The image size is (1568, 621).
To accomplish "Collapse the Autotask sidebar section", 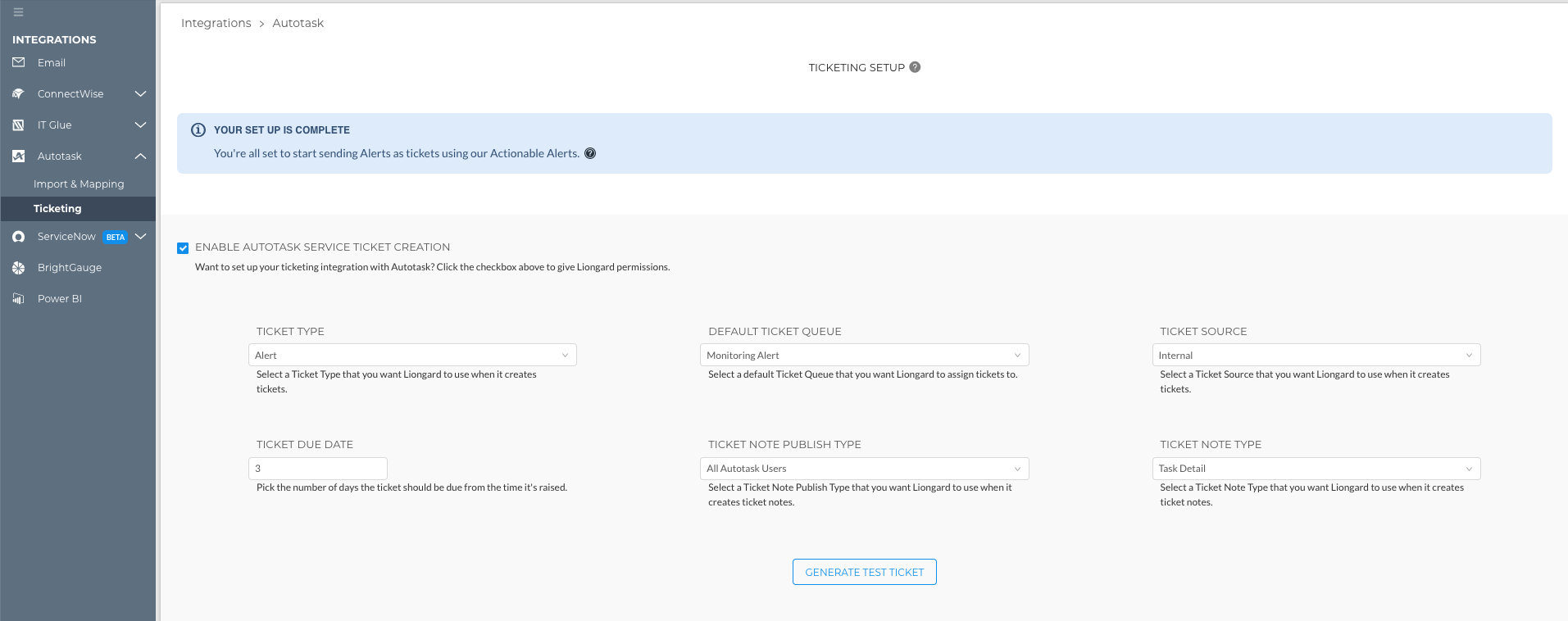I will point(140,156).
